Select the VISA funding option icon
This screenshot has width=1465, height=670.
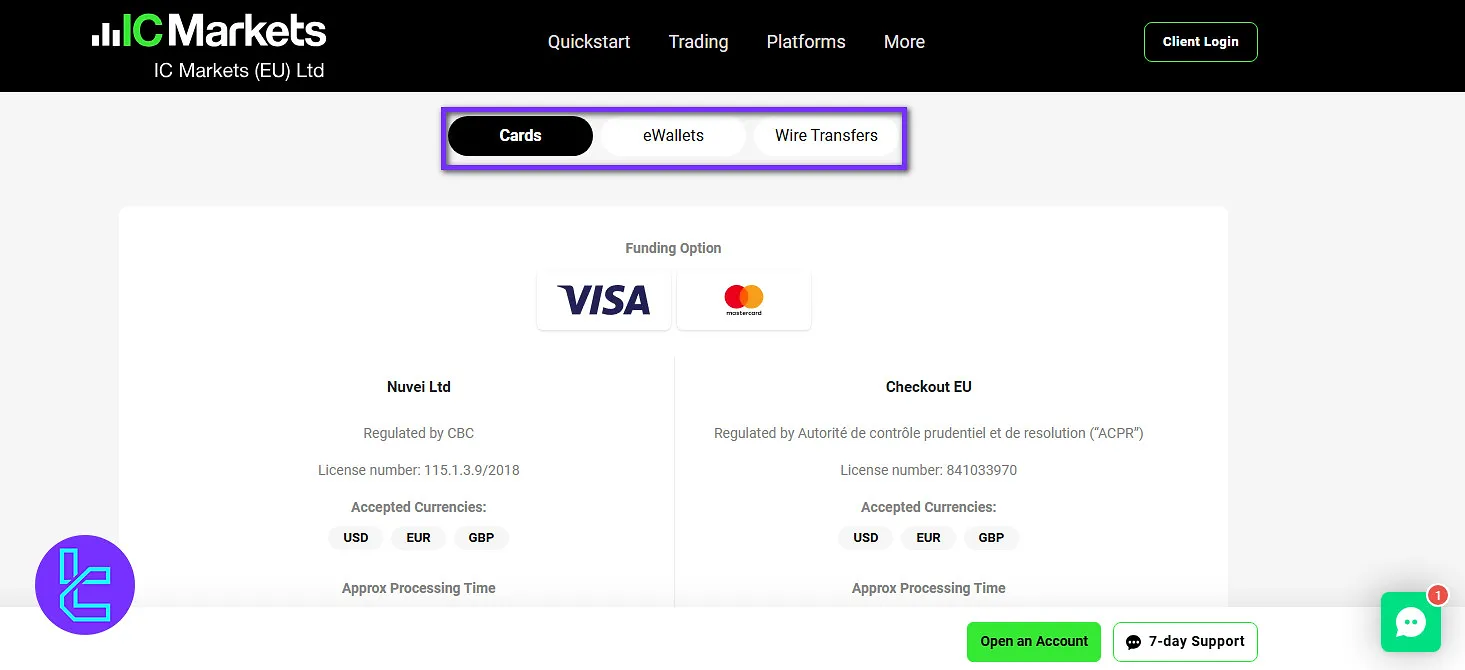pos(603,299)
